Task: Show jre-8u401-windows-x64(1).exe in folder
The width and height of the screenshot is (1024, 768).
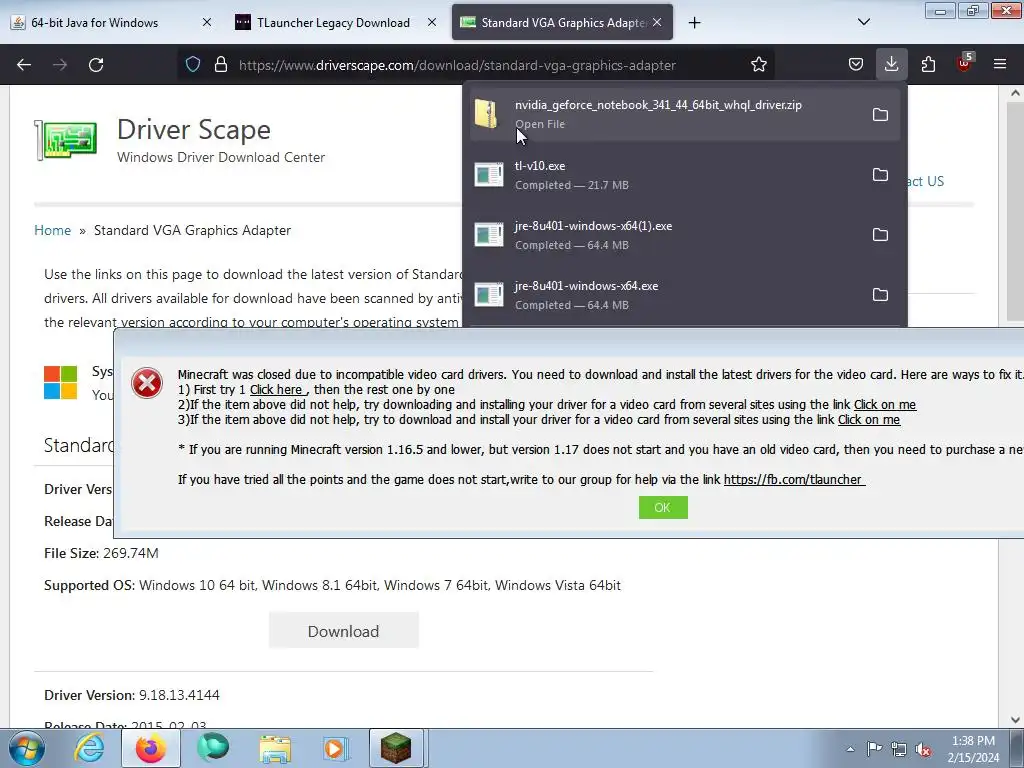Action: point(880,235)
